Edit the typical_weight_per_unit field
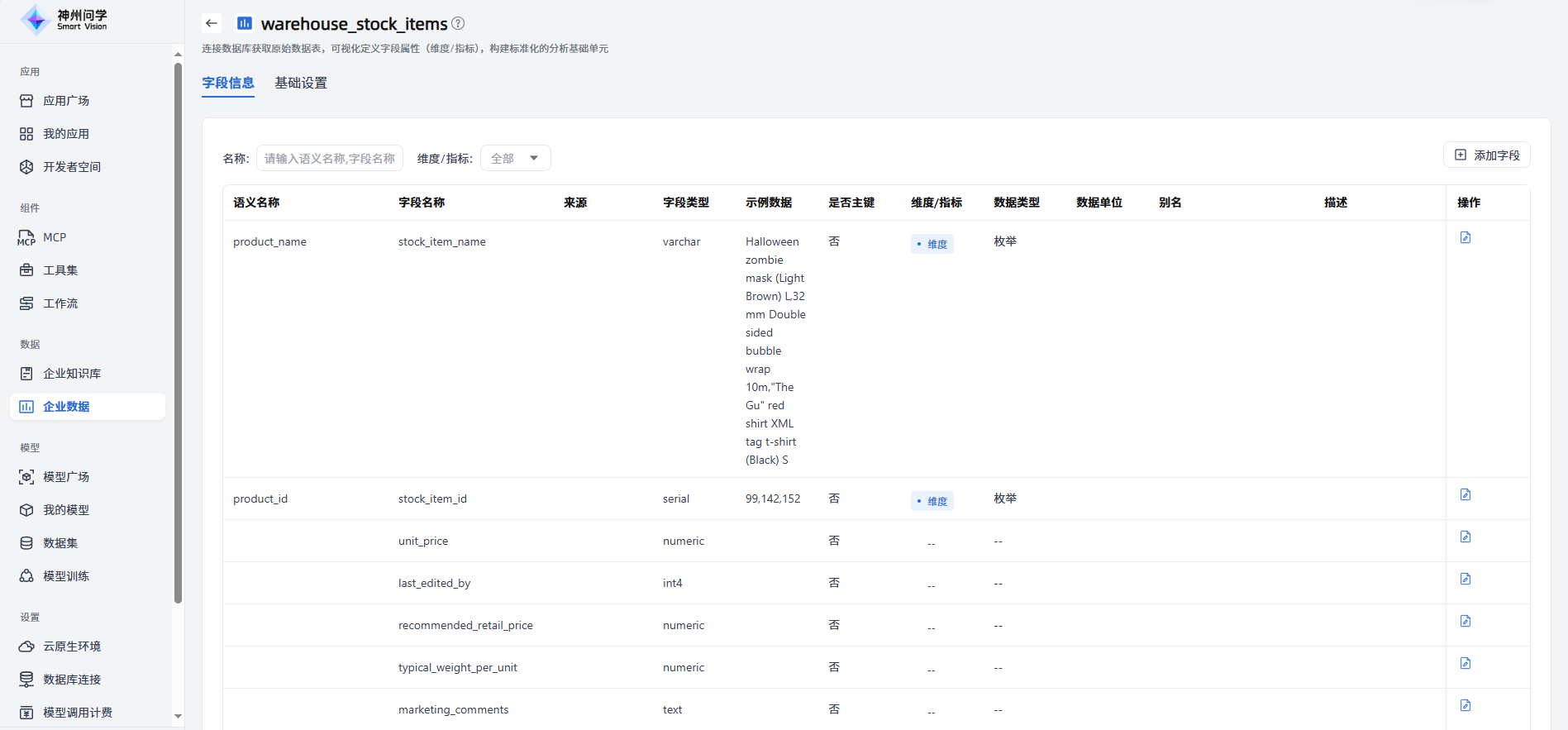The width and height of the screenshot is (1568, 730). click(x=1465, y=664)
